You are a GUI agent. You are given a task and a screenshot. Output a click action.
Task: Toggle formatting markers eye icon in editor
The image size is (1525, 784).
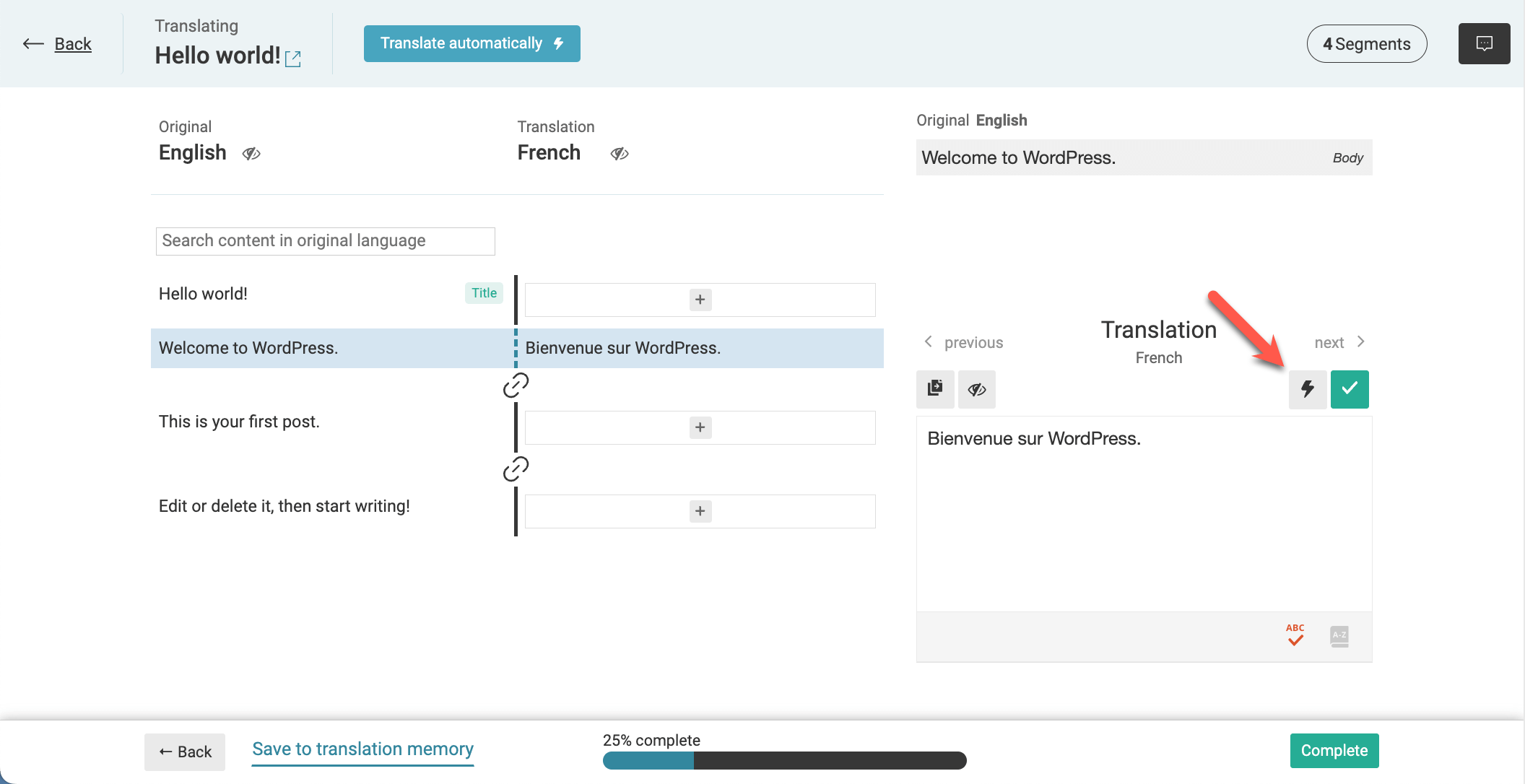[x=977, y=389]
